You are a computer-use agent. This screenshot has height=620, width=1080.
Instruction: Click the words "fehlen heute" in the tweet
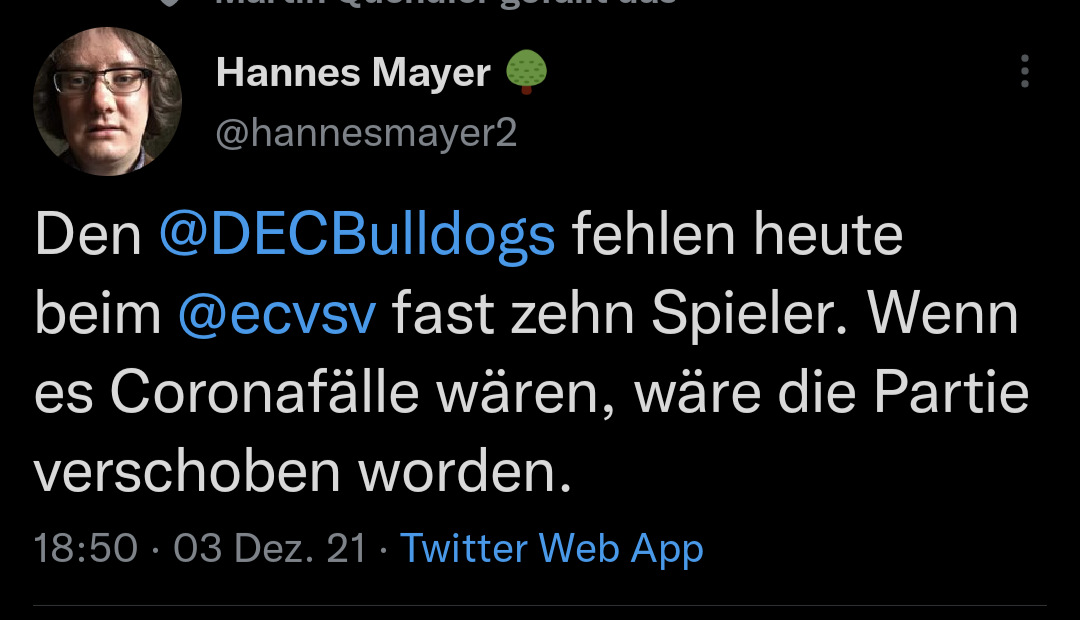737,236
